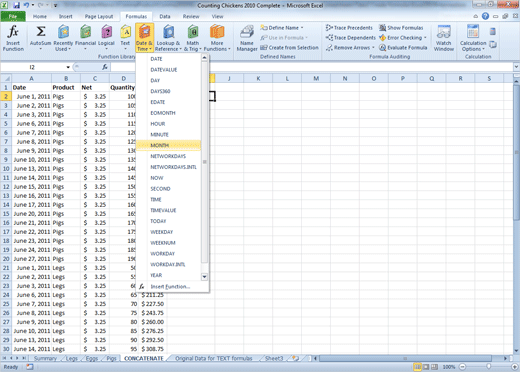The image size is (520, 372).
Task: Open the Summary sheet tab
Action: coord(45,358)
